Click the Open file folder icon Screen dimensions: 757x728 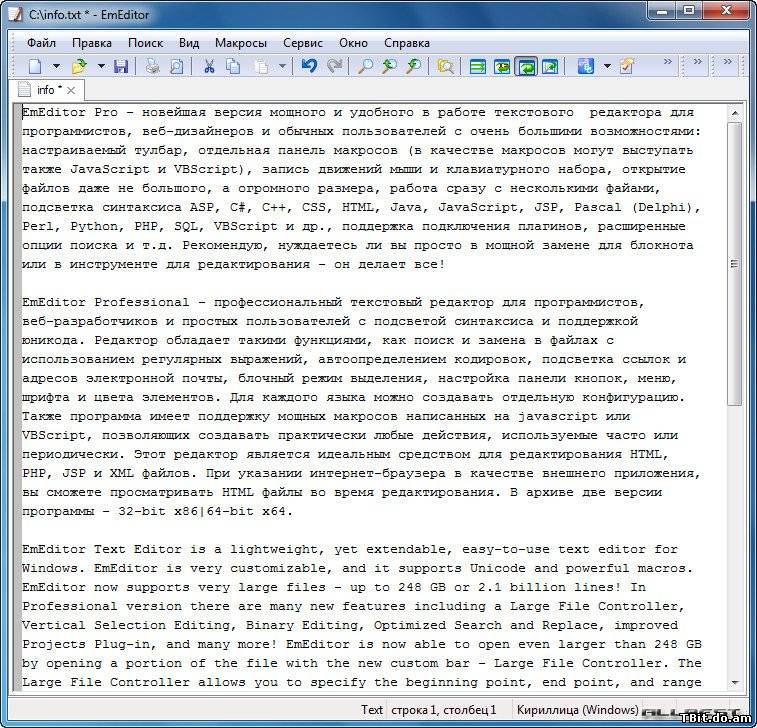(x=79, y=66)
